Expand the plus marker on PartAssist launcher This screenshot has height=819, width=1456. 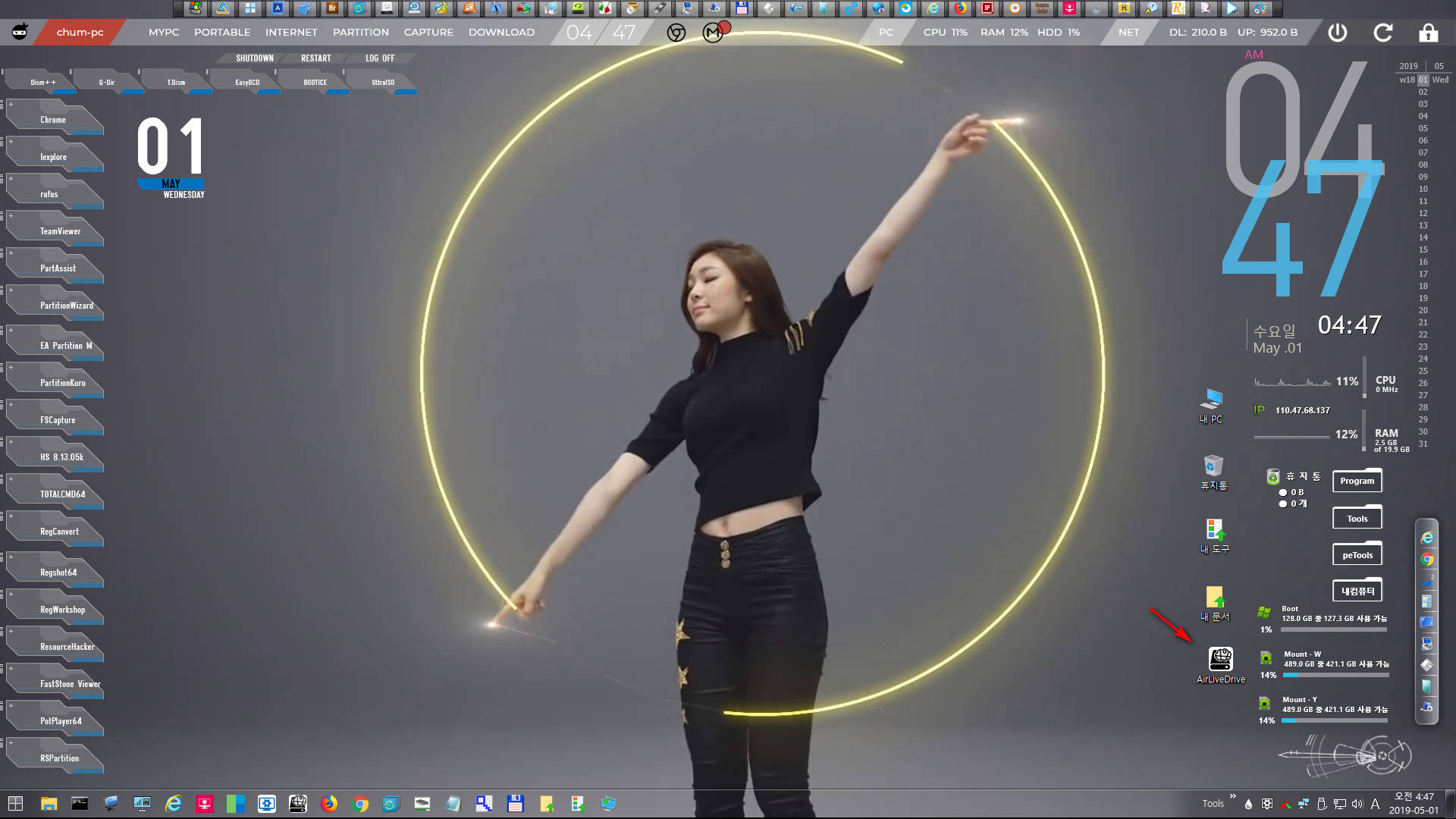(11, 253)
